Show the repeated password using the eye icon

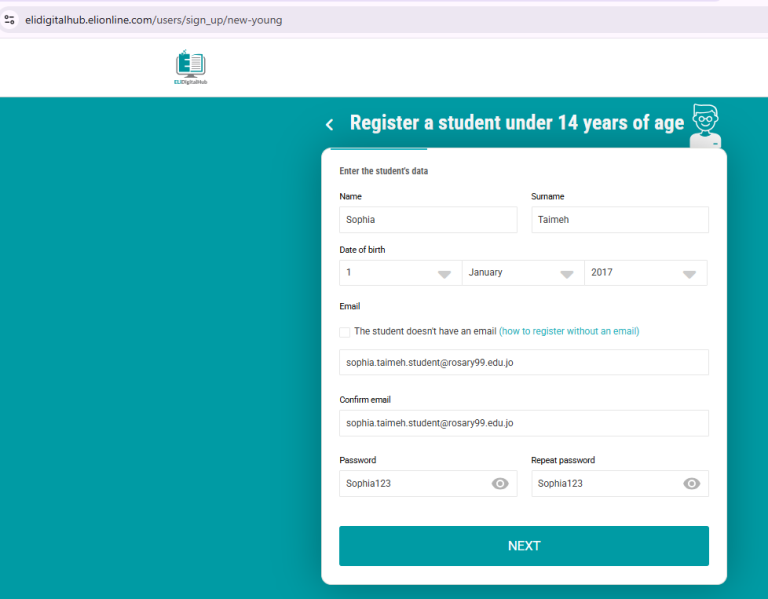pos(691,483)
